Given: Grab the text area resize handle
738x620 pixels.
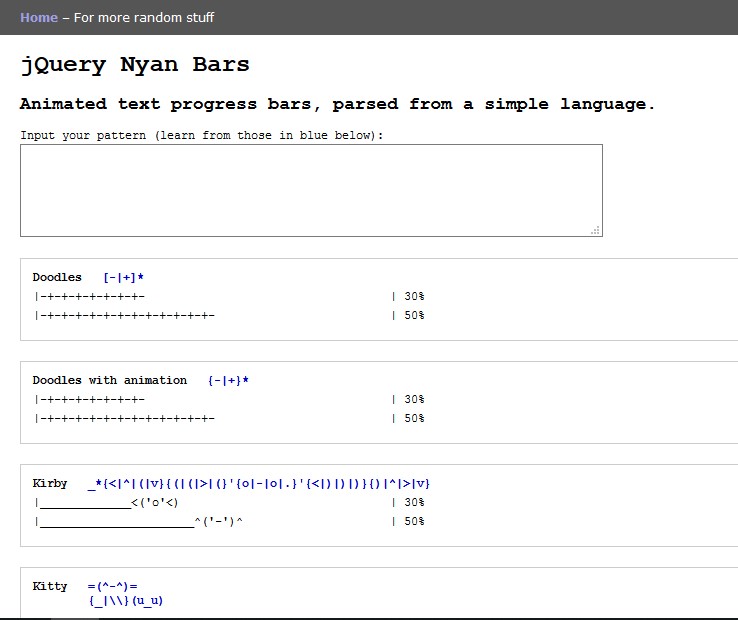Looking at the screenshot, I should [595, 230].
